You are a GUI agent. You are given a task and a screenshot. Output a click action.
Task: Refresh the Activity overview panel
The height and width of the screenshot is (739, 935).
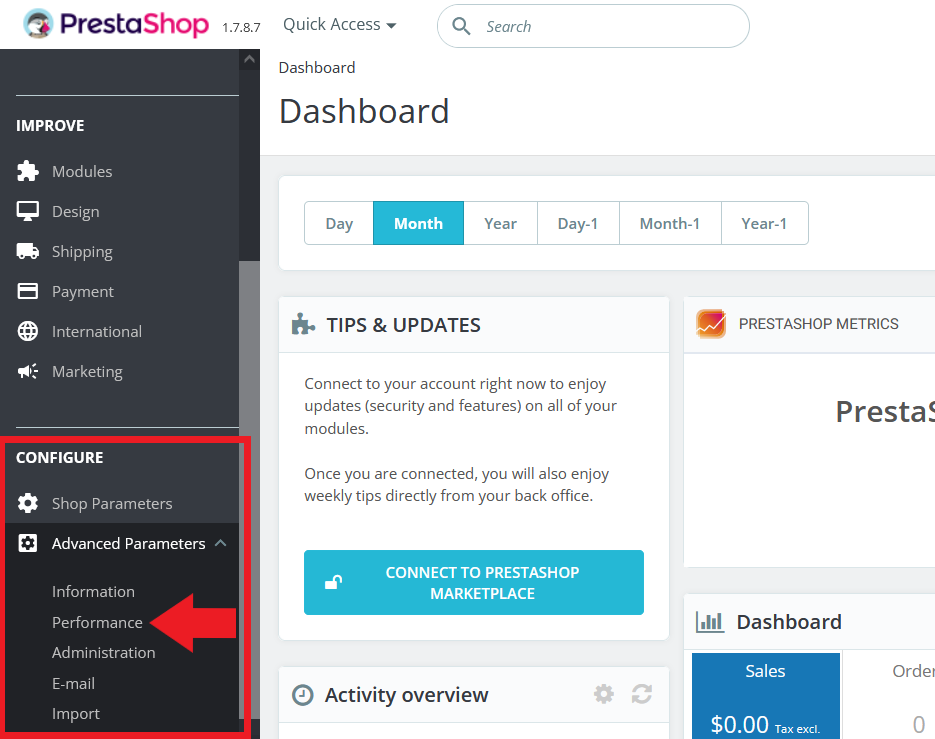[x=642, y=694]
